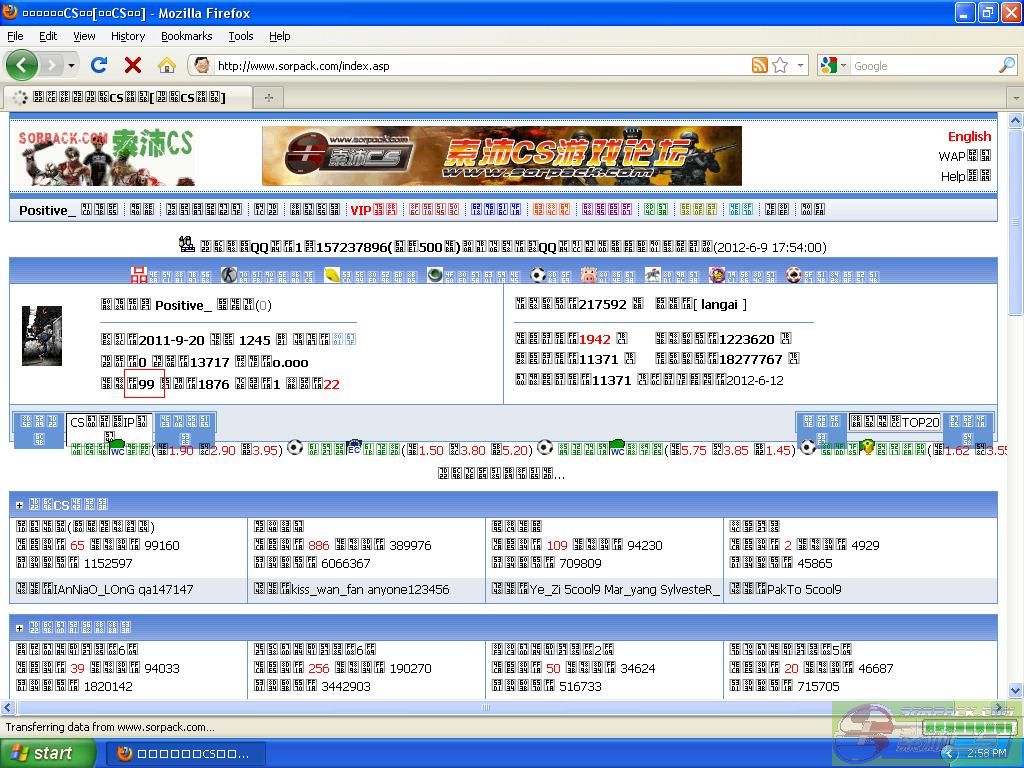This screenshot has width=1024, height=768.
Task: Open the Tools menu
Action: [x=240, y=36]
